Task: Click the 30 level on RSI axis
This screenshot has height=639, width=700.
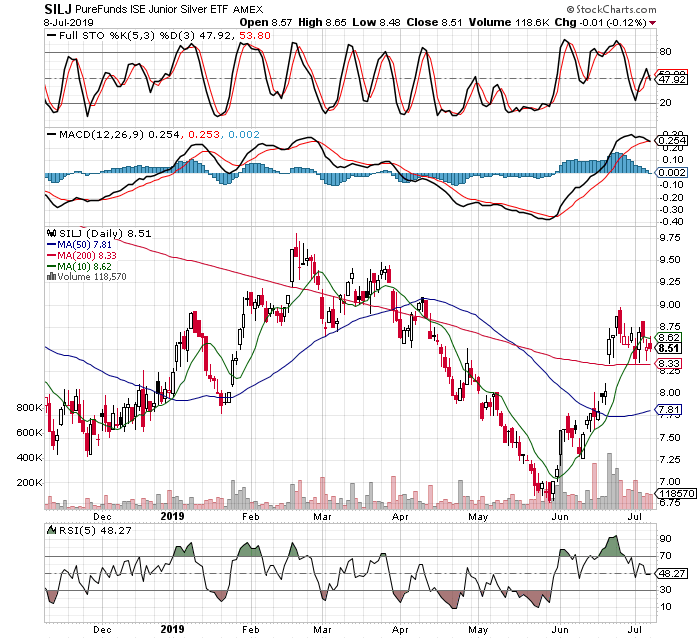Action: 665,590
